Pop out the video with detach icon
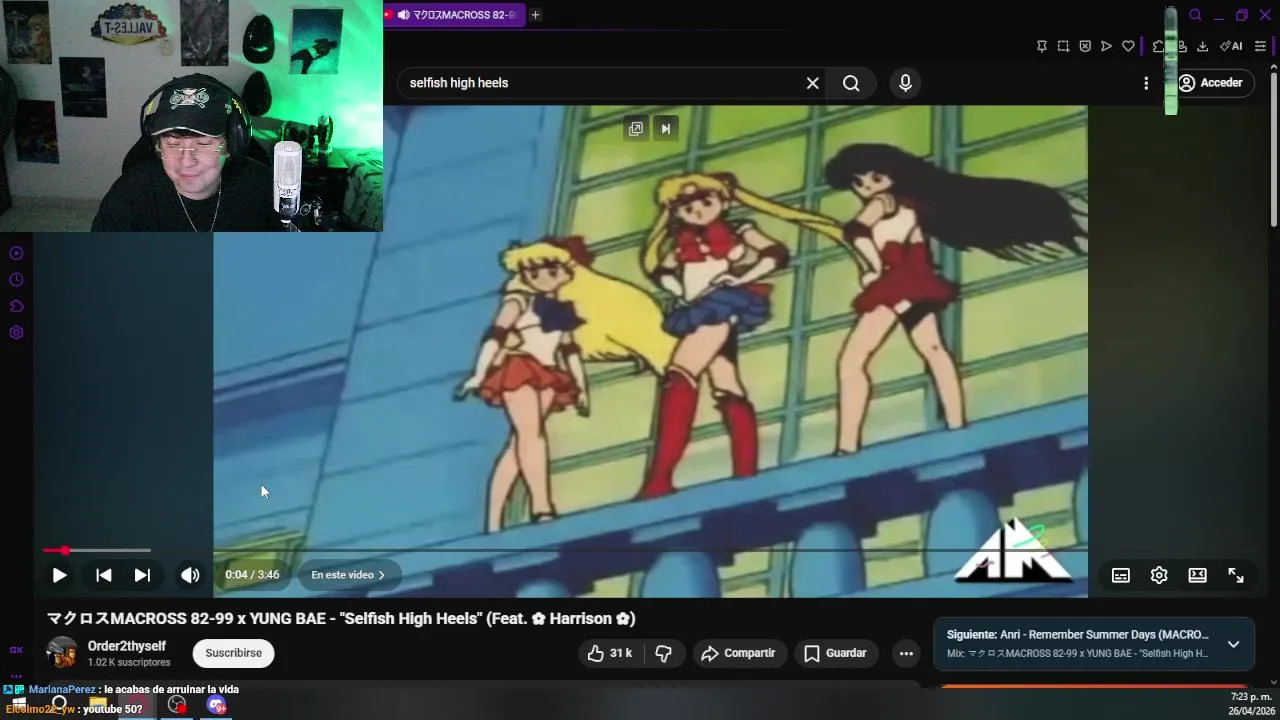Image resolution: width=1280 pixels, height=720 pixels. click(635, 128)
